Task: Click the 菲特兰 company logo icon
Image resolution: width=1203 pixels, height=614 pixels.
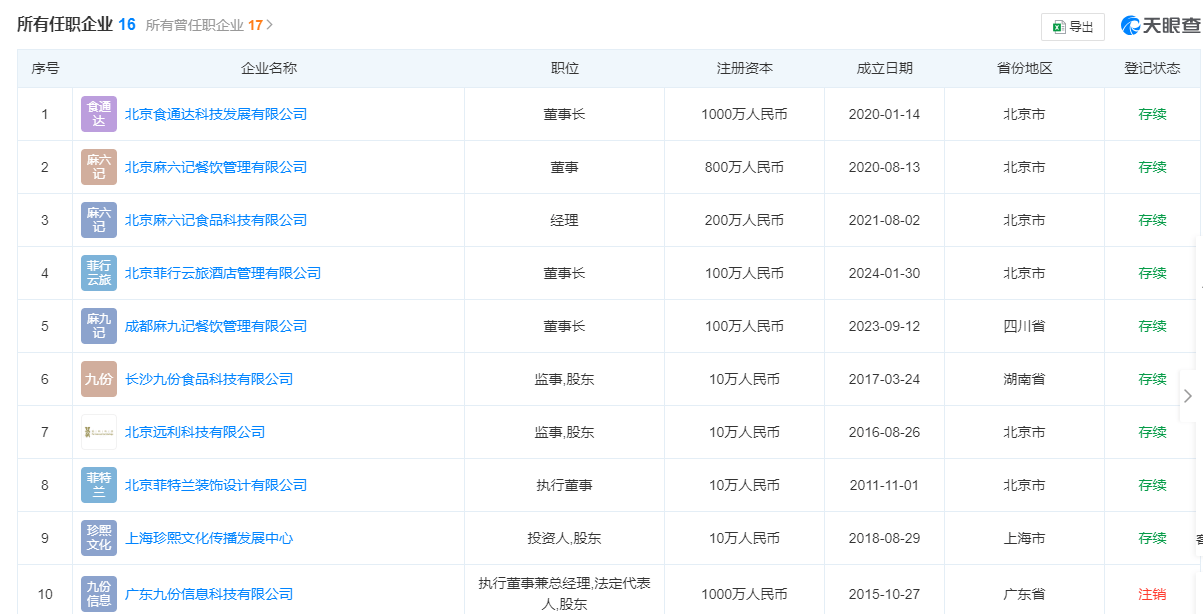Action: (99, 485)
